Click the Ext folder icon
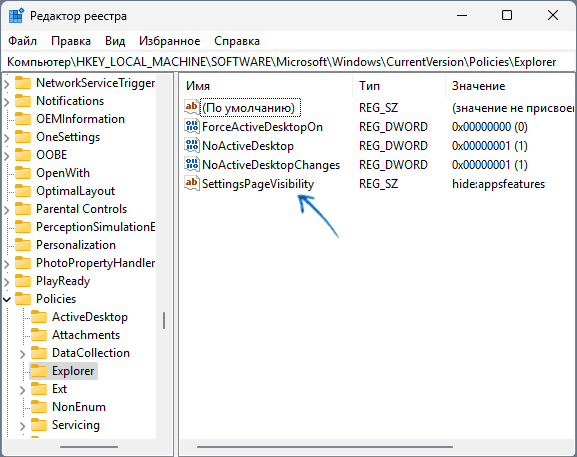The height and width of the screenshot is (457, 577). (x=39, y=389)
